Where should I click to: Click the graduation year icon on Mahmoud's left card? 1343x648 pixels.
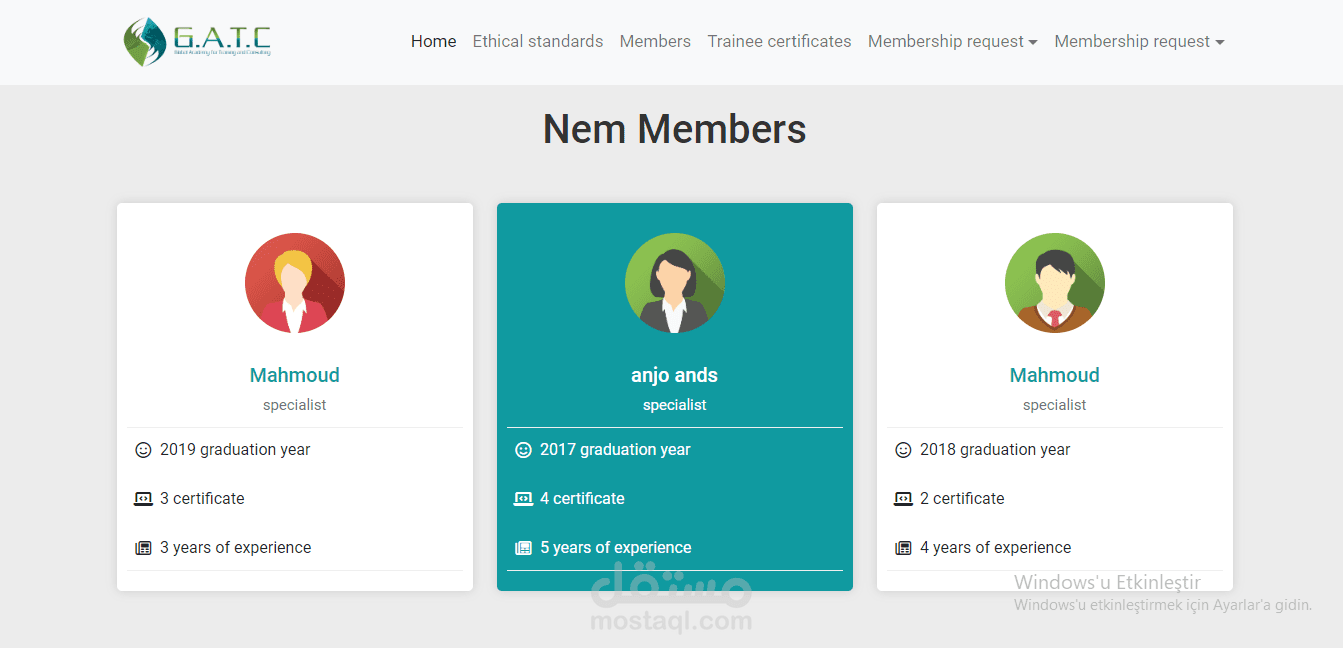point(143,450)
